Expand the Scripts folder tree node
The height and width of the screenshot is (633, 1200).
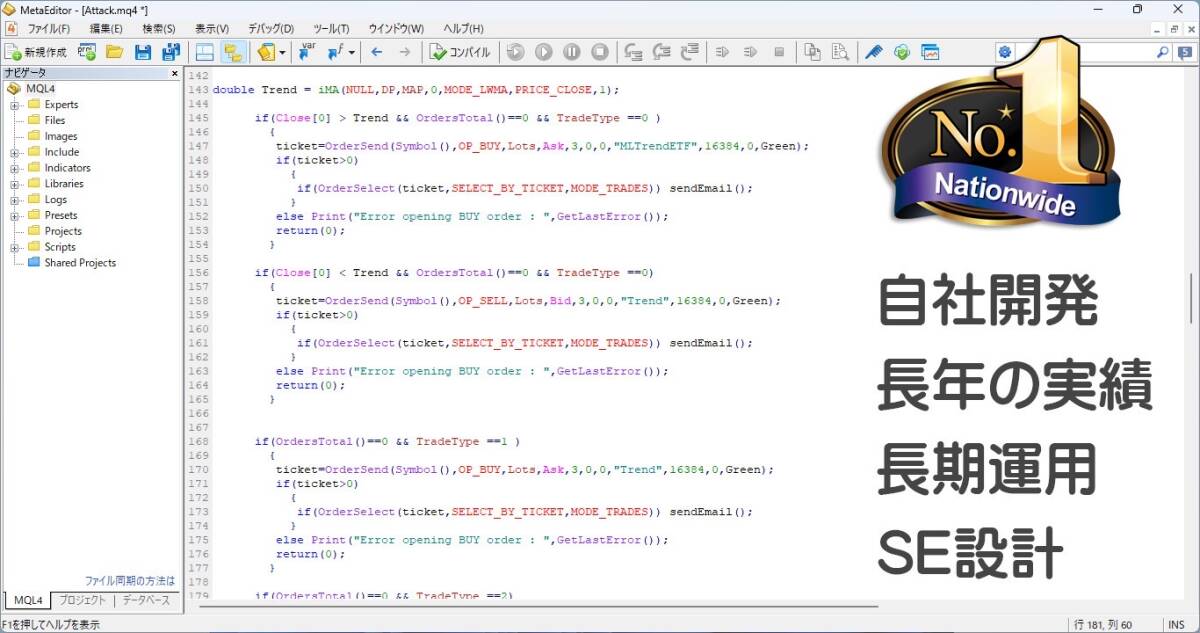coord(15,247)
